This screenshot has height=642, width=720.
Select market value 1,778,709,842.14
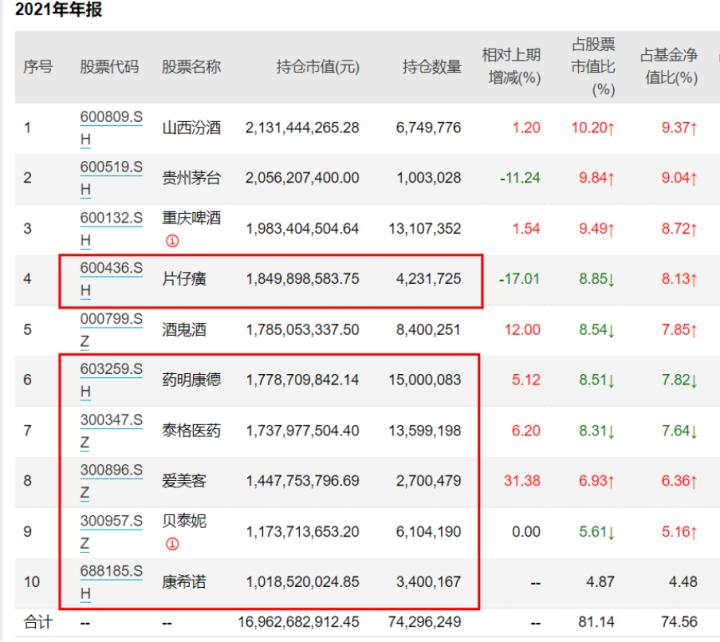tap(303, 380)
